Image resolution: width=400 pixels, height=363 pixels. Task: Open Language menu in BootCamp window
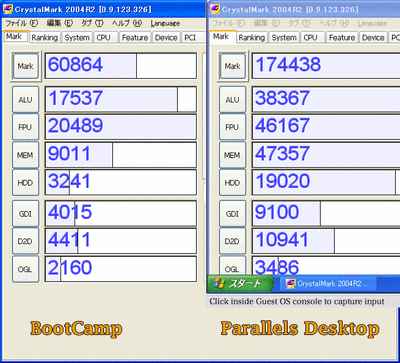[x=165, y=24]
